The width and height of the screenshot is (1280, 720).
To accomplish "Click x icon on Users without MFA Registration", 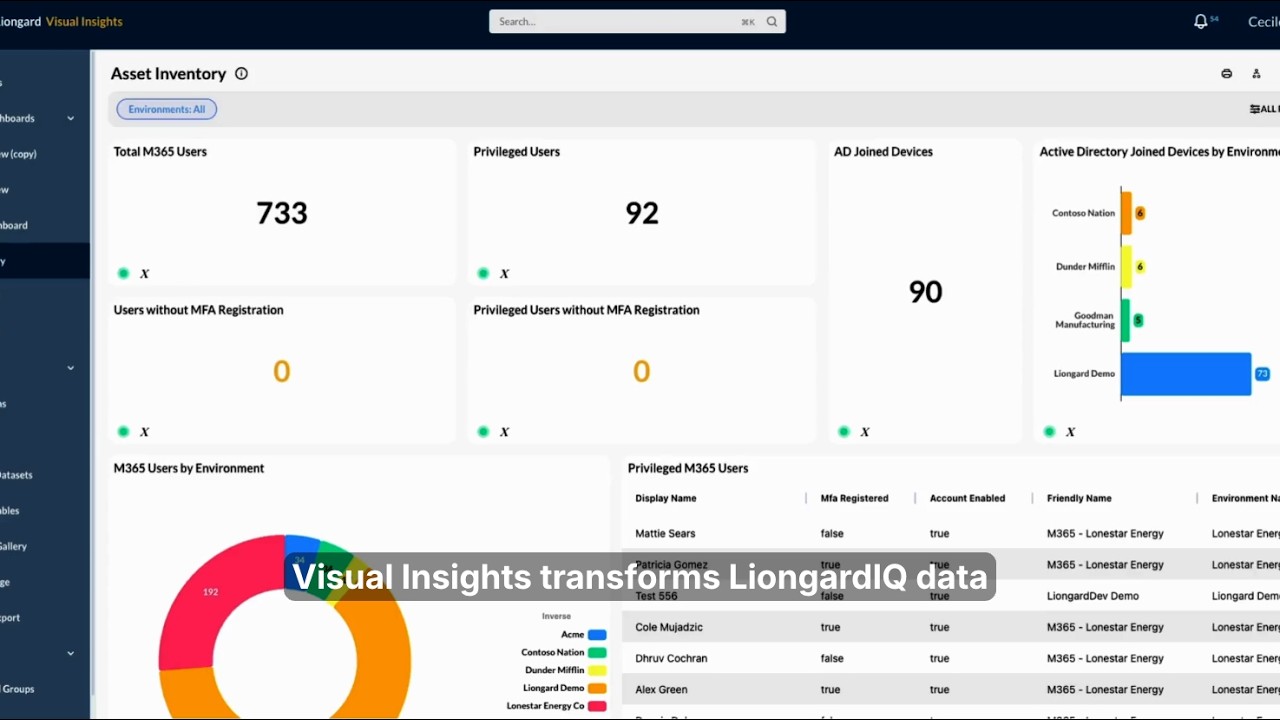I will point(144,432).
